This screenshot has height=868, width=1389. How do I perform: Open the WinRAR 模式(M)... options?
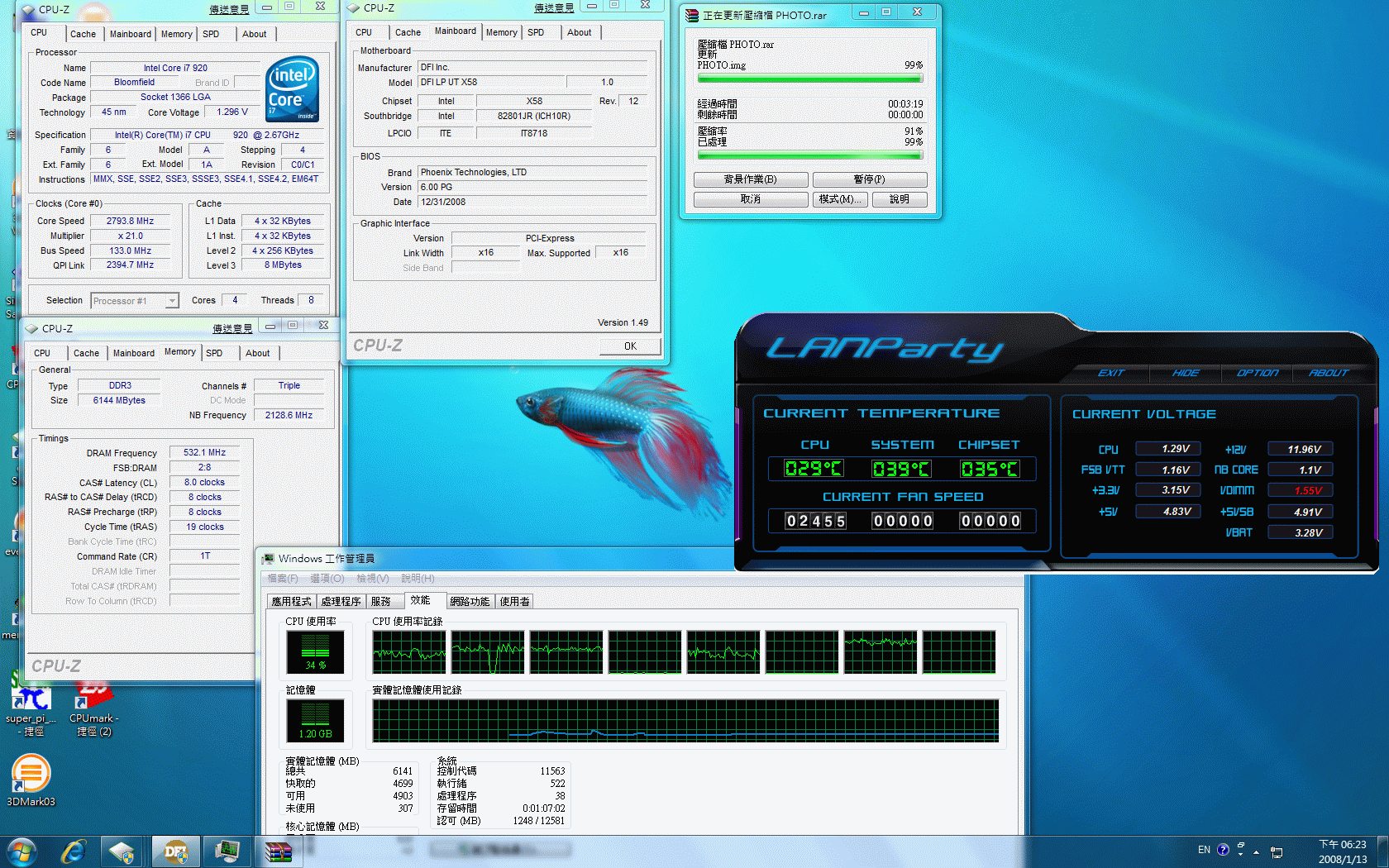tap(840, 199)
